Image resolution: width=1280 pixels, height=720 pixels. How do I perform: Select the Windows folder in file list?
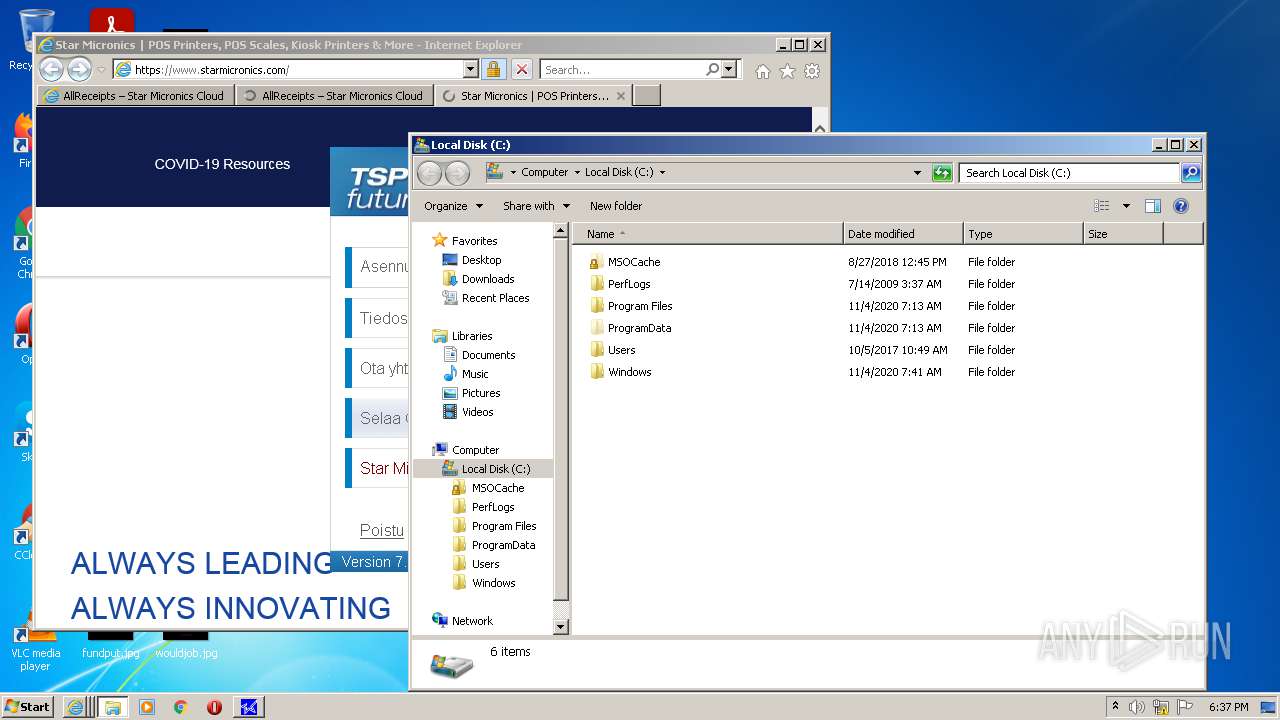(629, 372)
